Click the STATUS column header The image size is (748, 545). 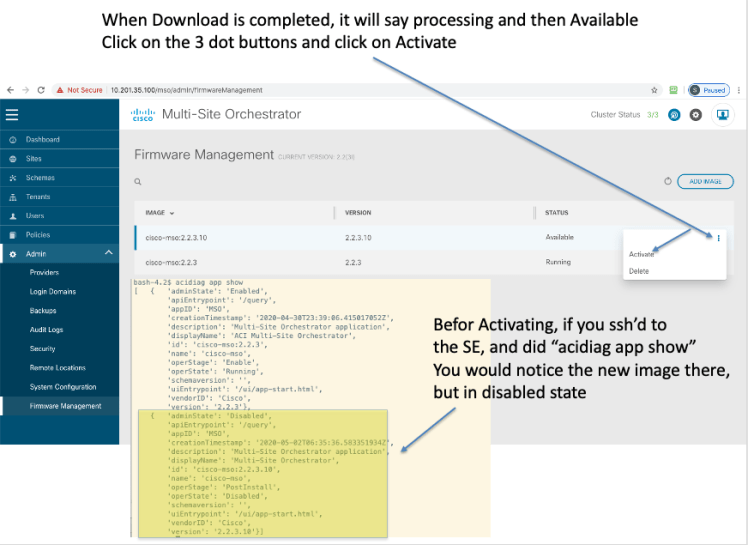click(x=556, y=213)
